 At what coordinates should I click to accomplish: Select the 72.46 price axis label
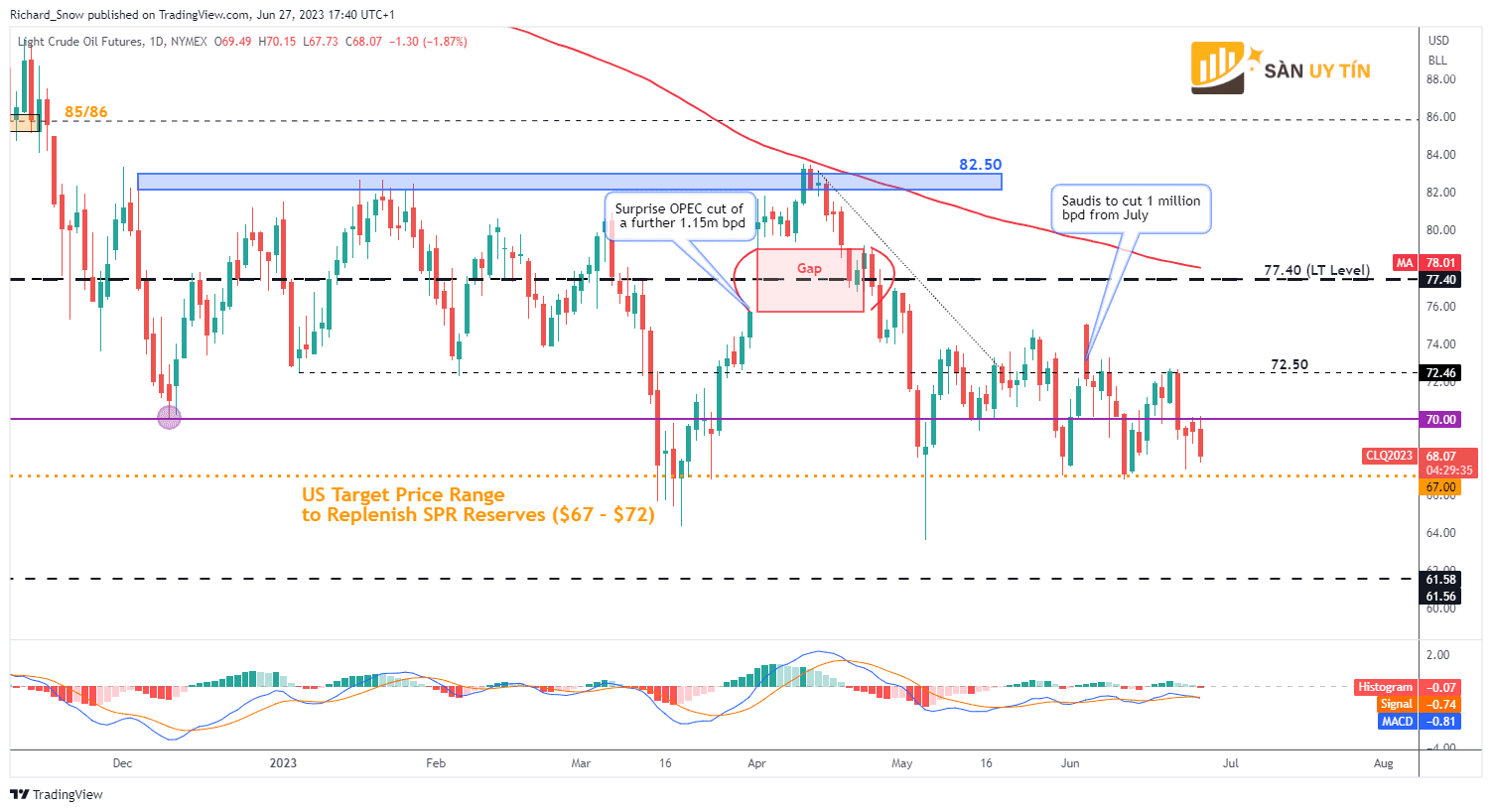click(1441, 373)
